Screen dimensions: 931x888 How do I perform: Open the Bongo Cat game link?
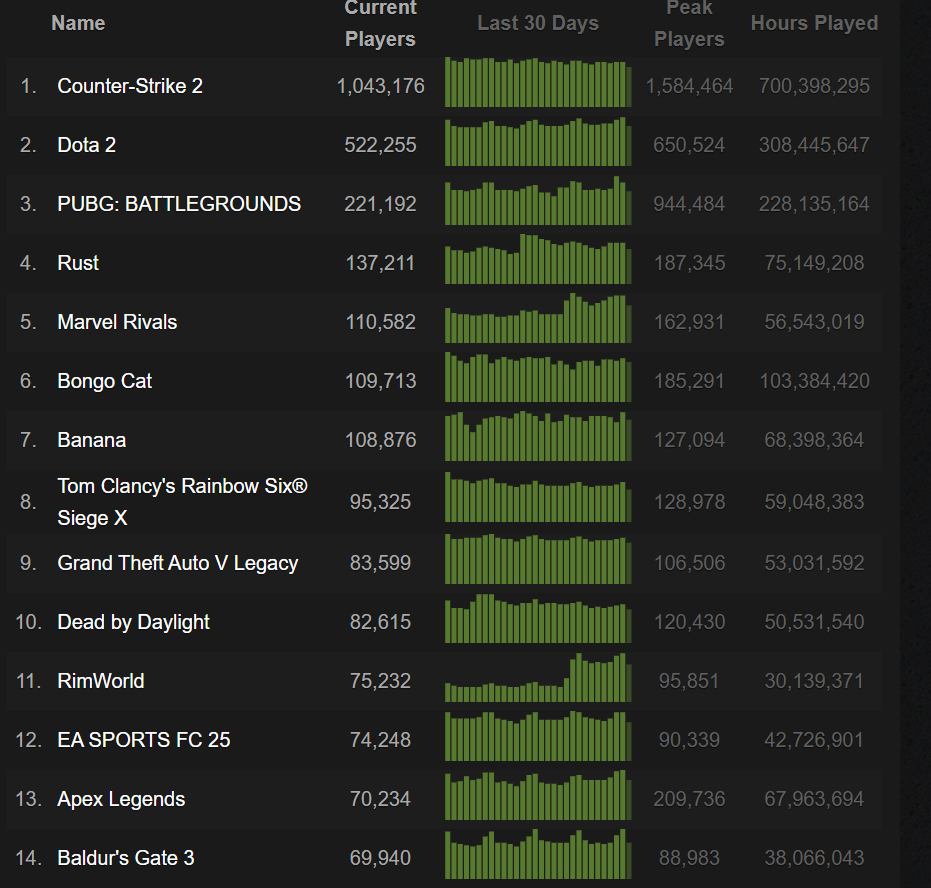click(104, 380)
